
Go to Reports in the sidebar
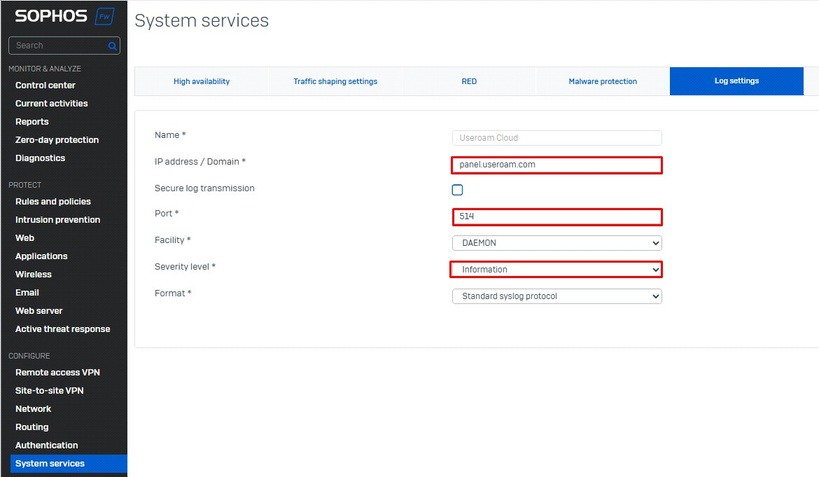[x=32, y=122]
